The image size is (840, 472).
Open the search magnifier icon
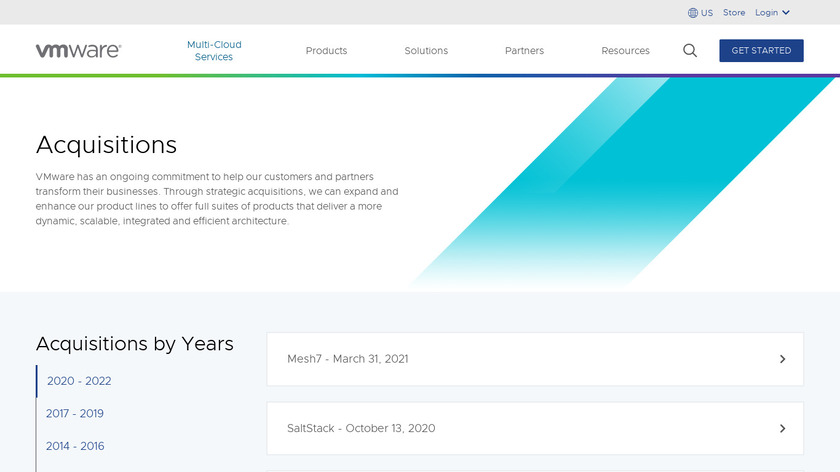click(690, 50)
